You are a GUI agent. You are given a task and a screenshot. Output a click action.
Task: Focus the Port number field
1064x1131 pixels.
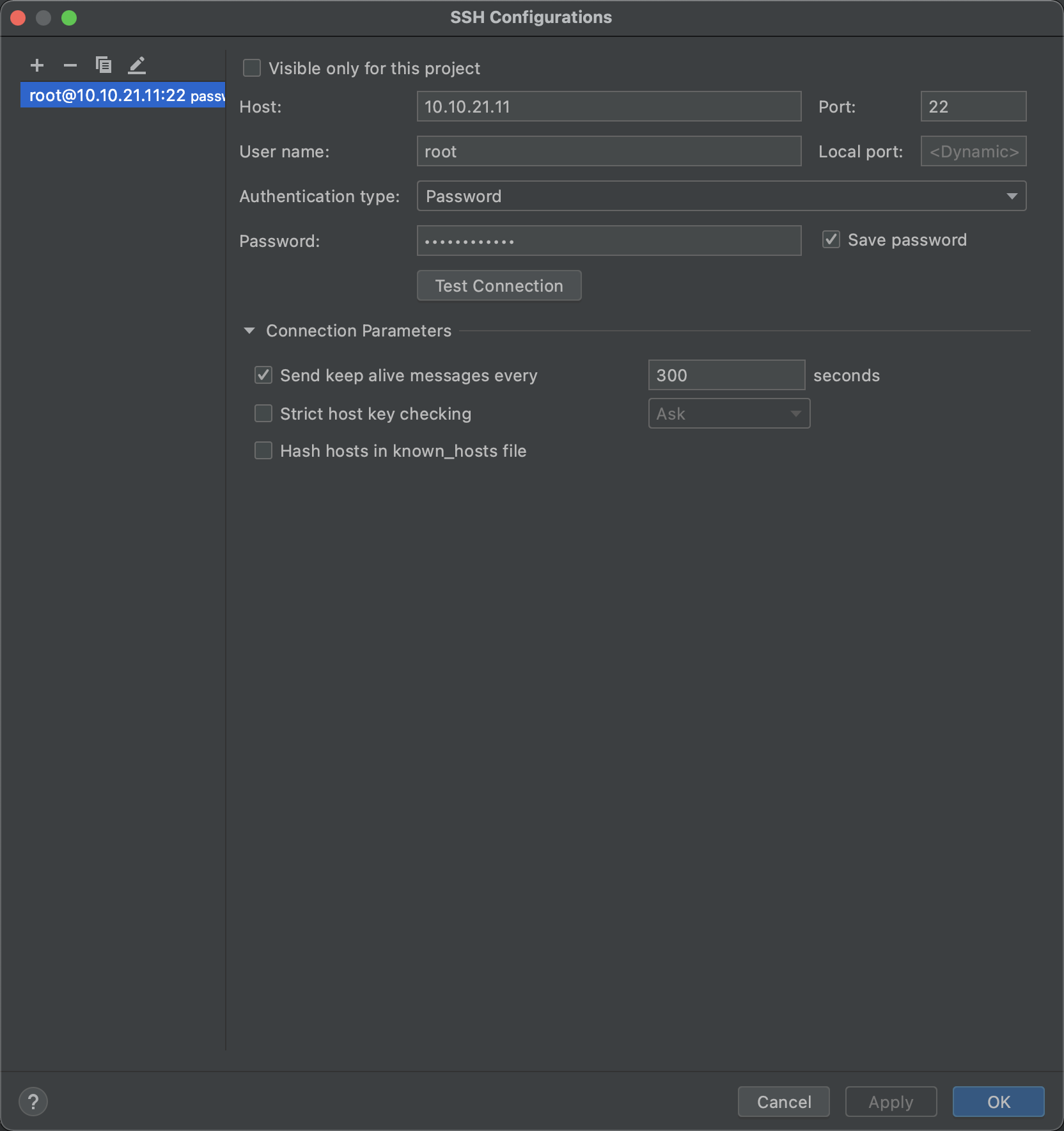[x=973, y=107]
